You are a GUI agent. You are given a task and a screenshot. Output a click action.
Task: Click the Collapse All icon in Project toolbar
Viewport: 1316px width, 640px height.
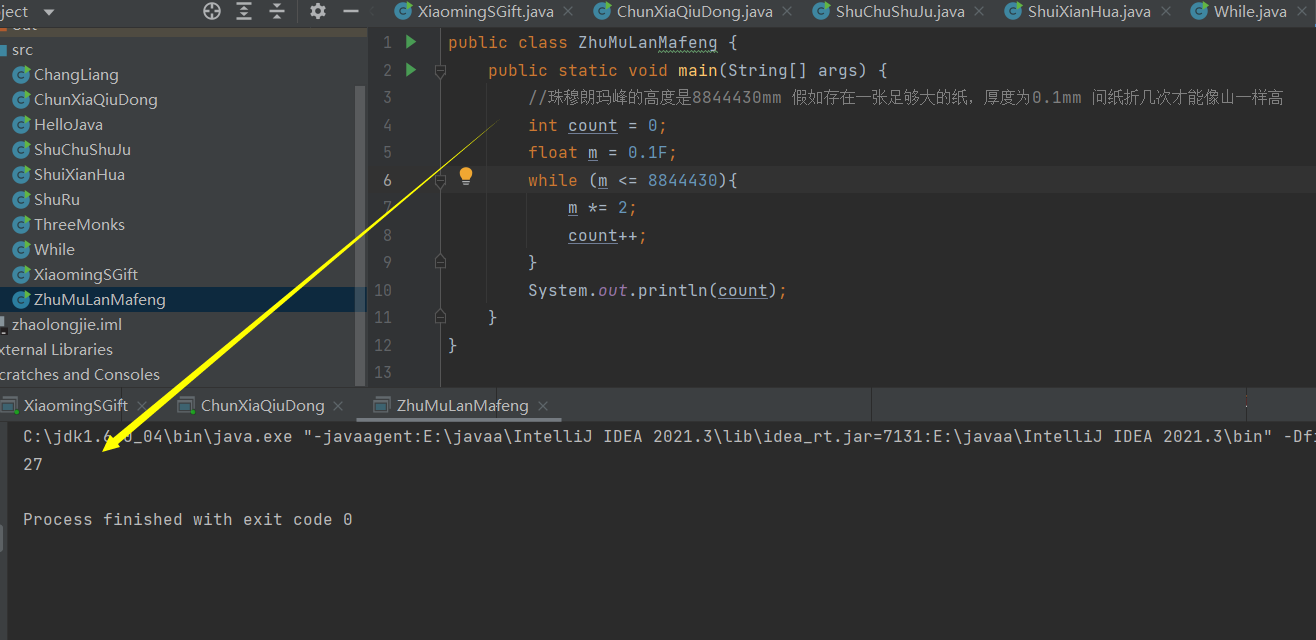[277, 11]
